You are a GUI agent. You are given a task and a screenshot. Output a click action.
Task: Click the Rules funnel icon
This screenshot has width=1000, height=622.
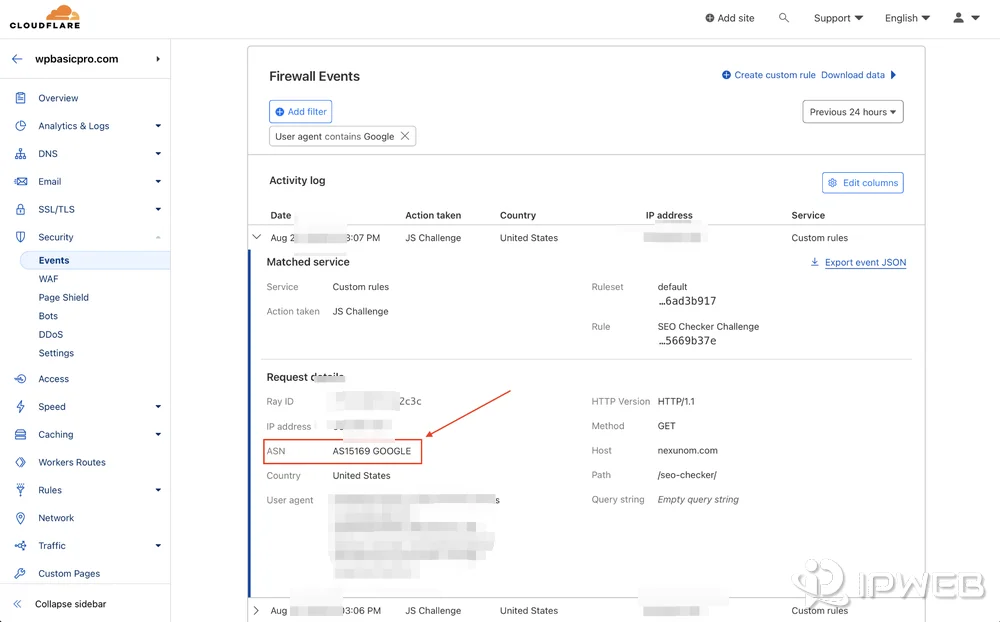click(20, 490)
